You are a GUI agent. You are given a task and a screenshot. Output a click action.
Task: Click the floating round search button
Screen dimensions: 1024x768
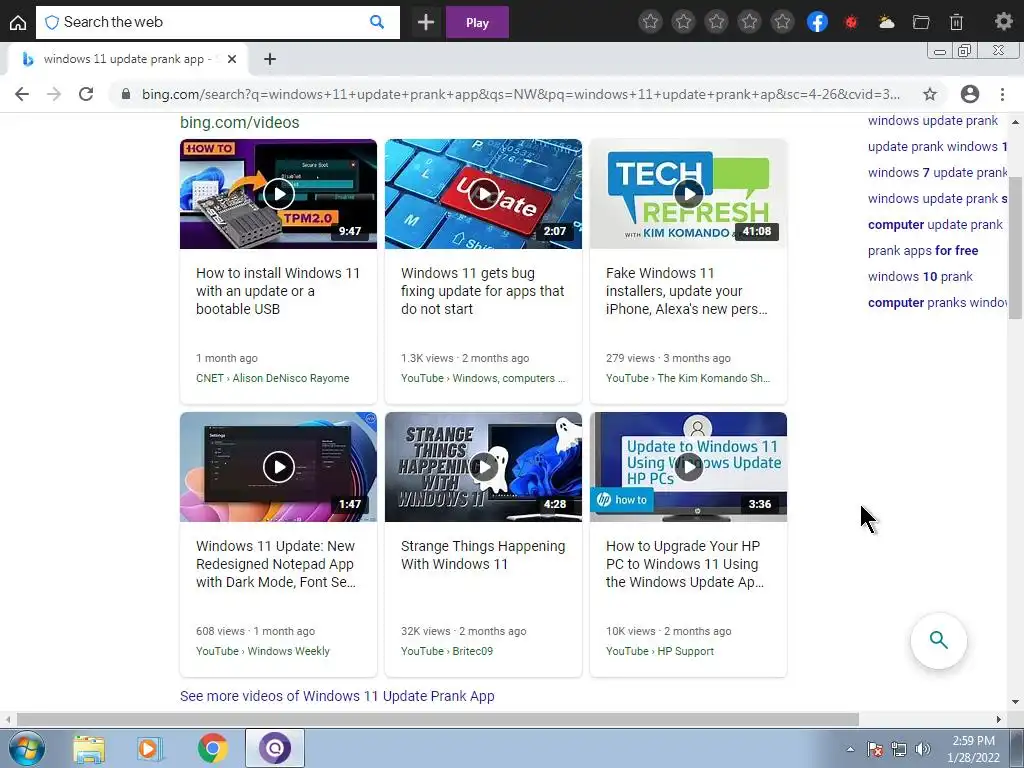tap(938, 640)
